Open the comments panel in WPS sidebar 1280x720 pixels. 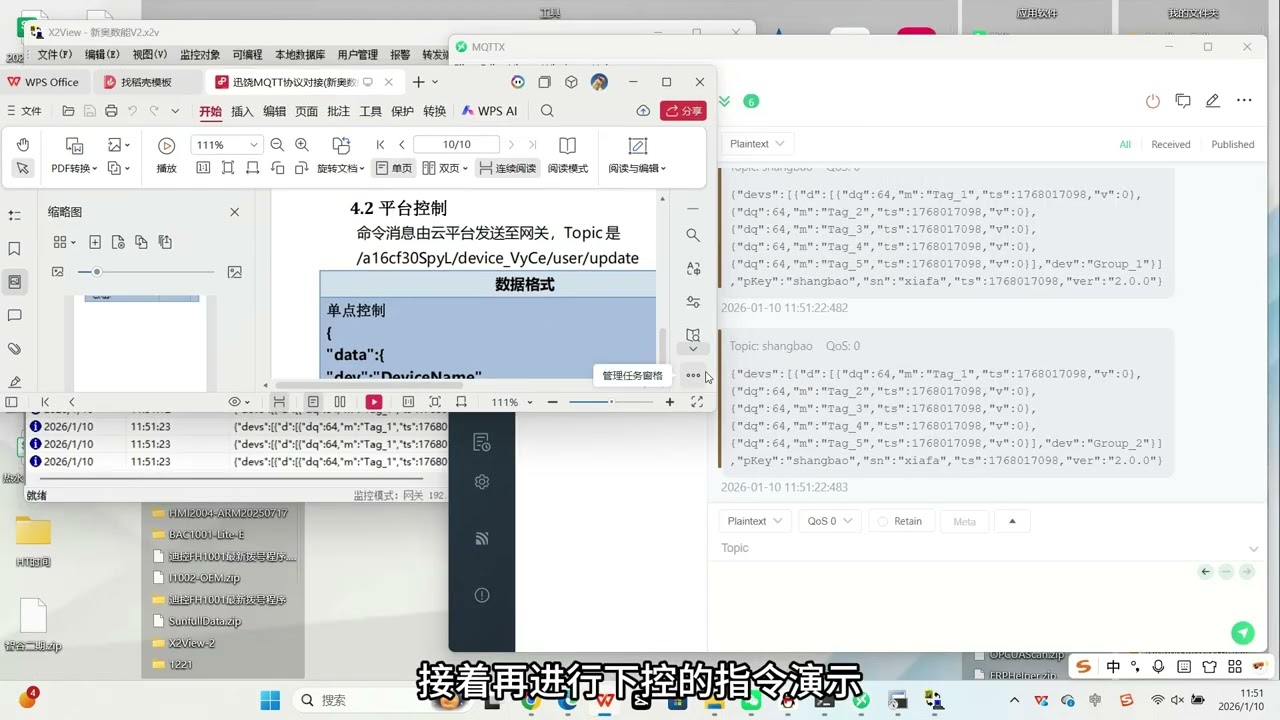14,316
